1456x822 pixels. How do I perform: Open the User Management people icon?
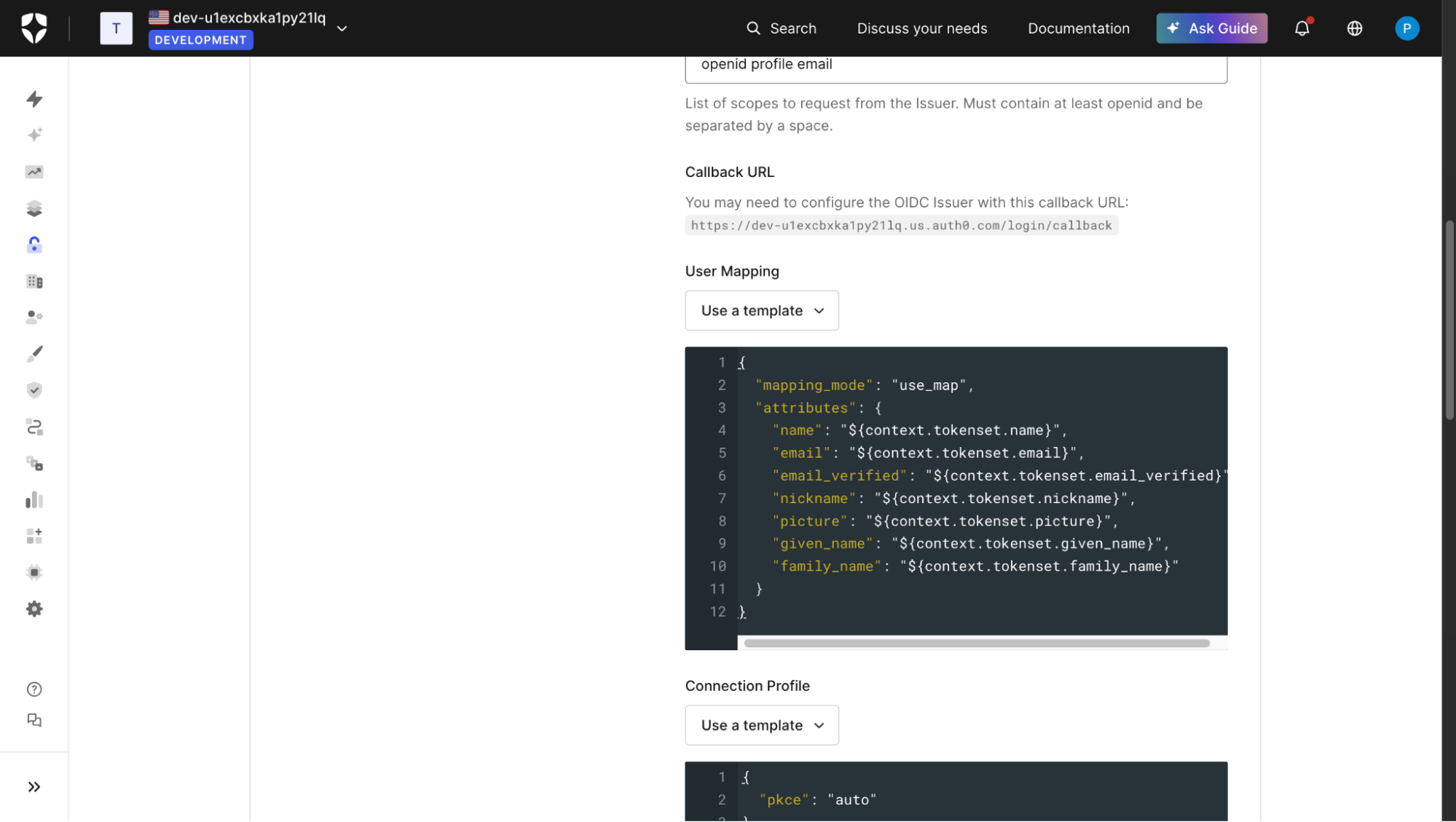34,317
